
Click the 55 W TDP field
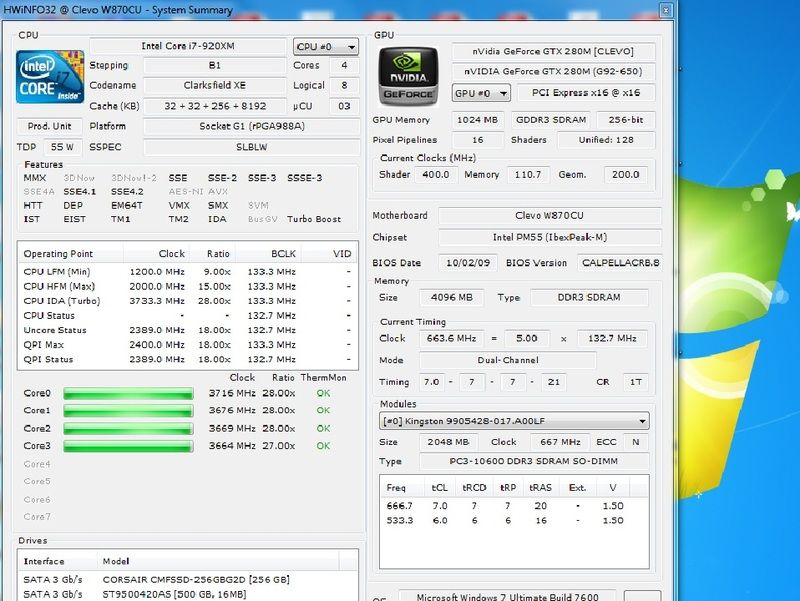tap(62, 147)
